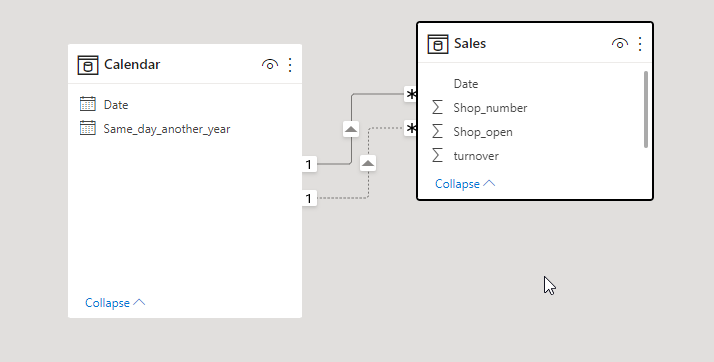Click the Sales table field list scrollbar
The height and width of the screenshot is (362, 714).
(646, 109)
